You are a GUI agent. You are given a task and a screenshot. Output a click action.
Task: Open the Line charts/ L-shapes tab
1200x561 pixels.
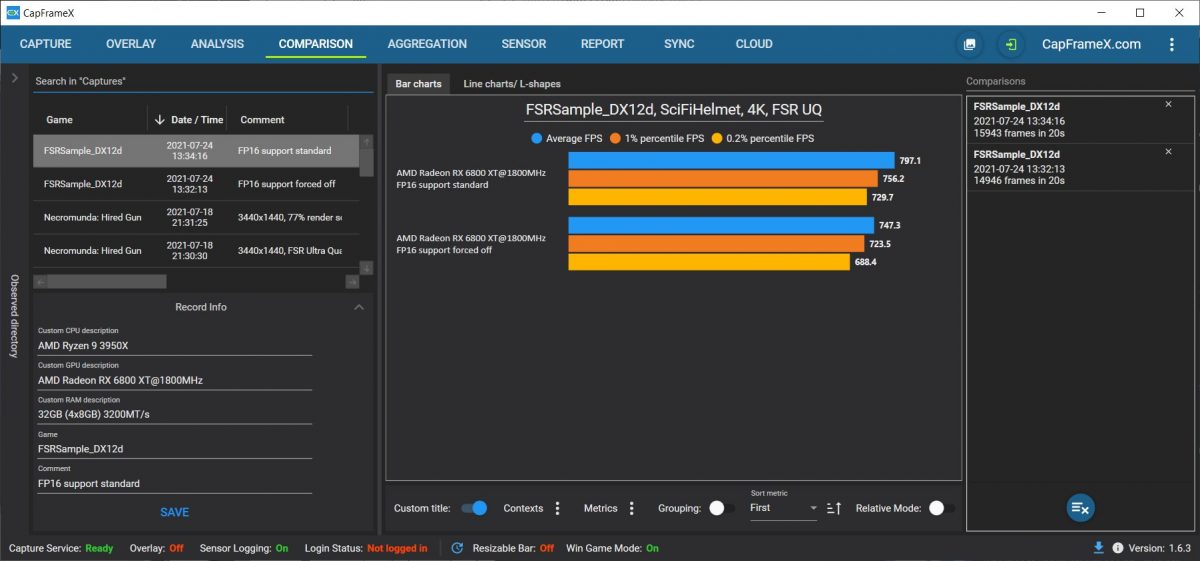512,84
